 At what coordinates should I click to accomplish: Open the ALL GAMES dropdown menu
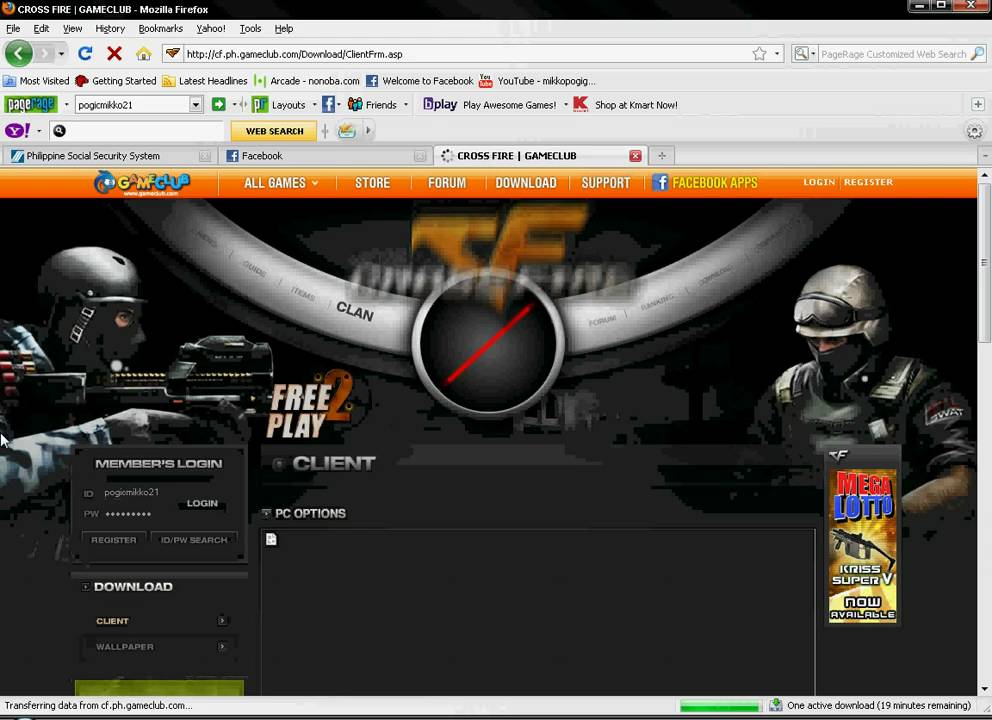click(281, 183)
